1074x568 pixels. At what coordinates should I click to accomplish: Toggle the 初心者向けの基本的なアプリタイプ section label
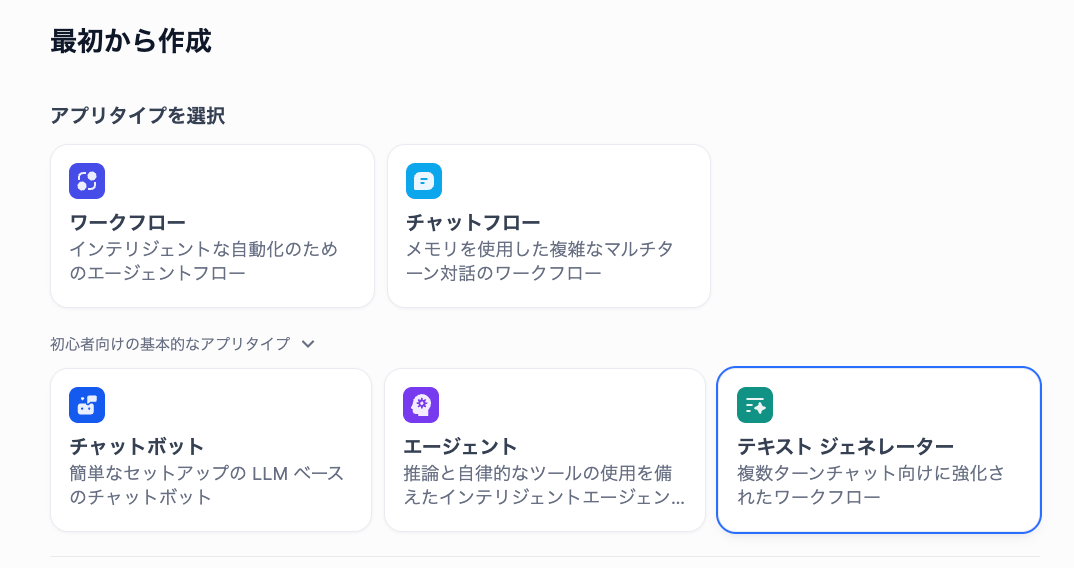coord(170,344)
